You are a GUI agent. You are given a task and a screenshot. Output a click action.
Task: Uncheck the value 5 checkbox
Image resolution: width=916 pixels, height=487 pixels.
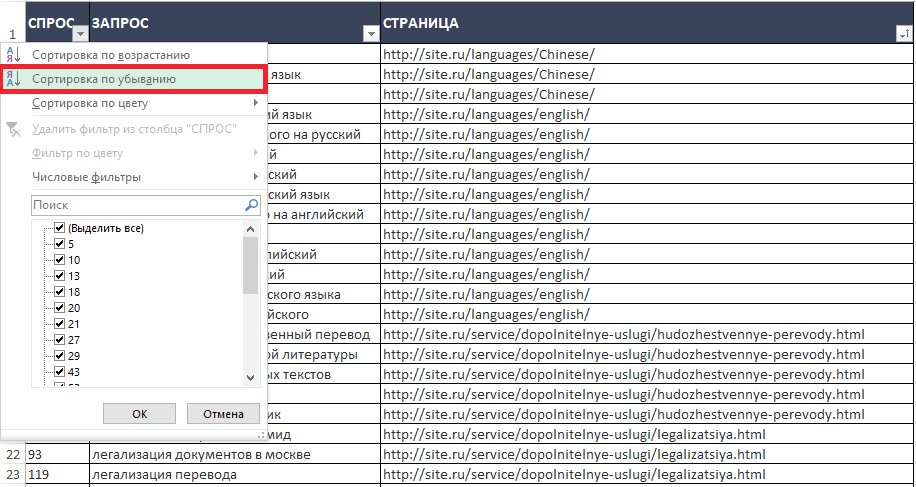point(59,244)
